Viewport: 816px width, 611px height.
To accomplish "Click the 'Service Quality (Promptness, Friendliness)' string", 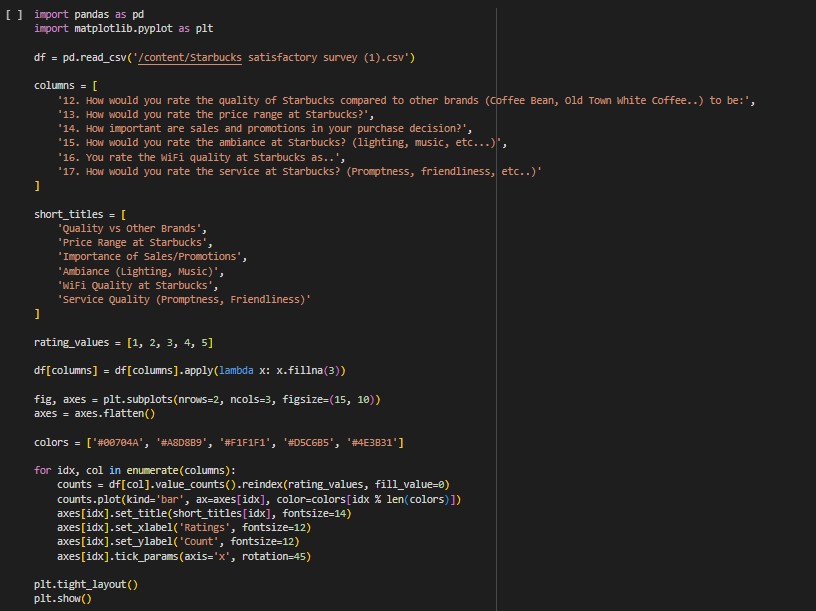I will click(x=184, y=299).
